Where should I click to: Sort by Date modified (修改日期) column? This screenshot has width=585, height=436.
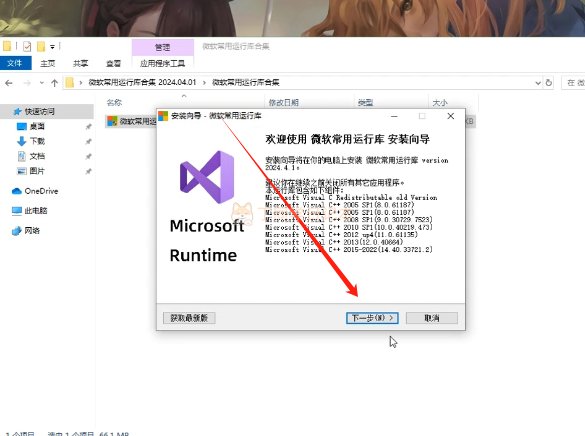[284, 103]
